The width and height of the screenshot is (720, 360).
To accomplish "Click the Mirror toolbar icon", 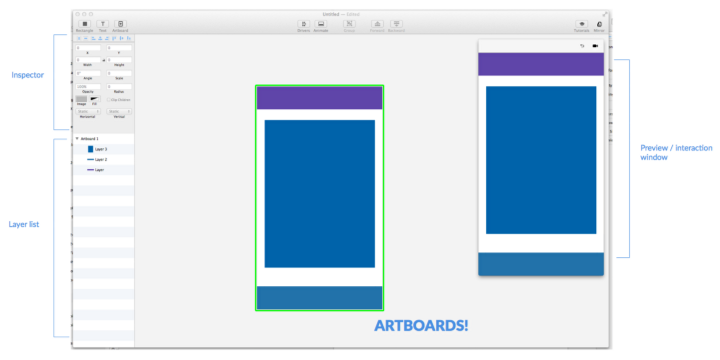I will coord(599,24).
